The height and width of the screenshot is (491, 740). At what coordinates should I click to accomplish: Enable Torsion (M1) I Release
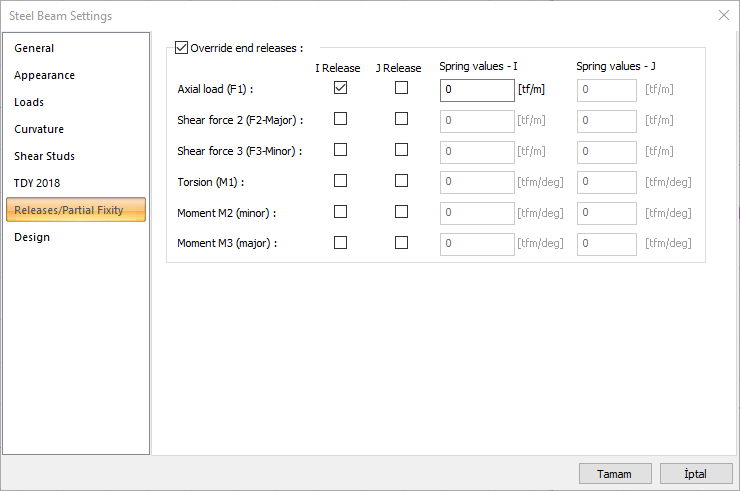point(341,181)
